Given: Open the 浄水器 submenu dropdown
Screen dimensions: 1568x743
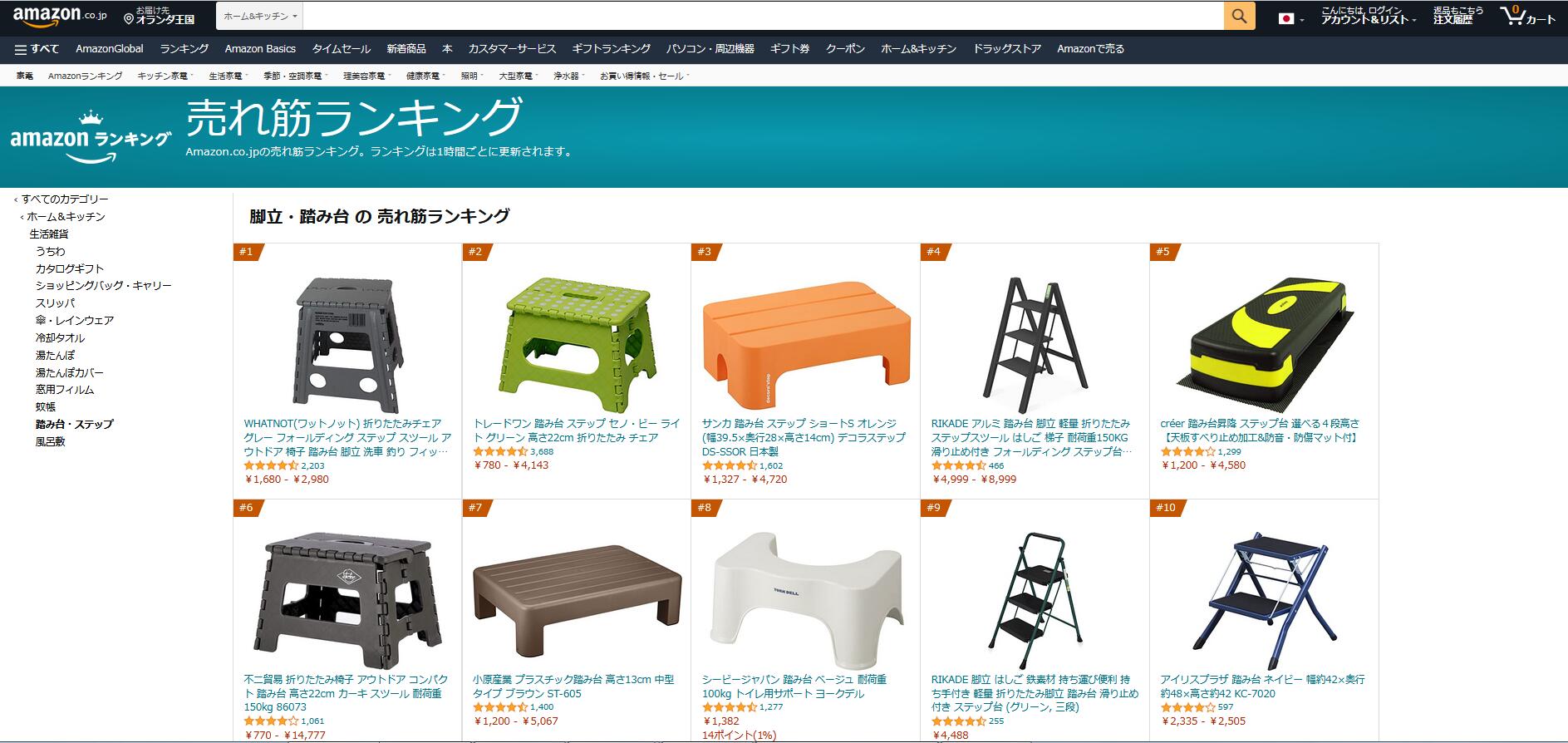Looking at the screenshot, I should click(x=568, y=76).
